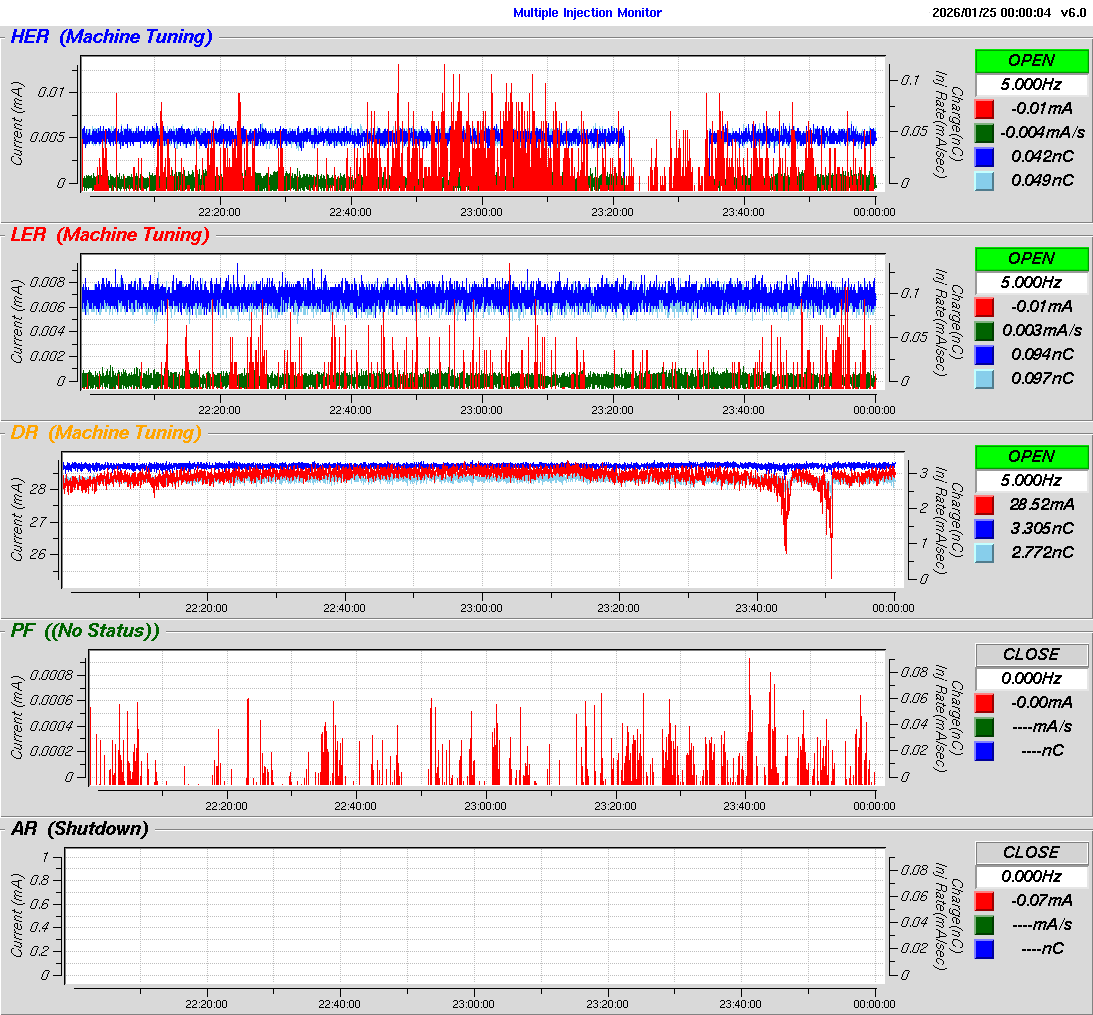Screen dimensions: 1093x1015
Task: Click the HER (Machine Tuning) panel title
Action: 111,37
